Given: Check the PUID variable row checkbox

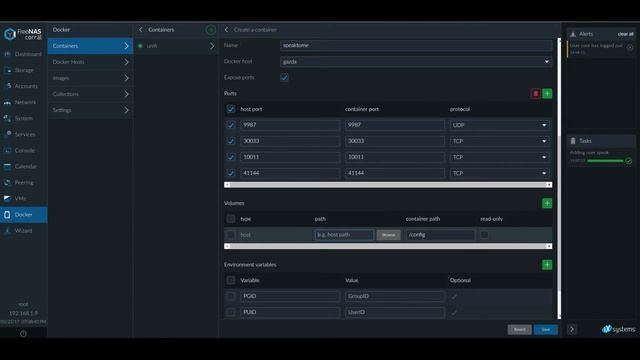Looking at the screenshot, I should pyautogui.click(x=231, y=312).
